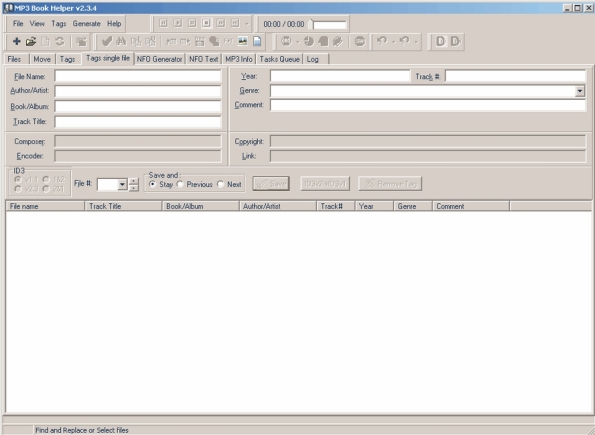Screen dimensions: 595x435
Task: Click the blue document page icon
Action: [x=257, y=41]
